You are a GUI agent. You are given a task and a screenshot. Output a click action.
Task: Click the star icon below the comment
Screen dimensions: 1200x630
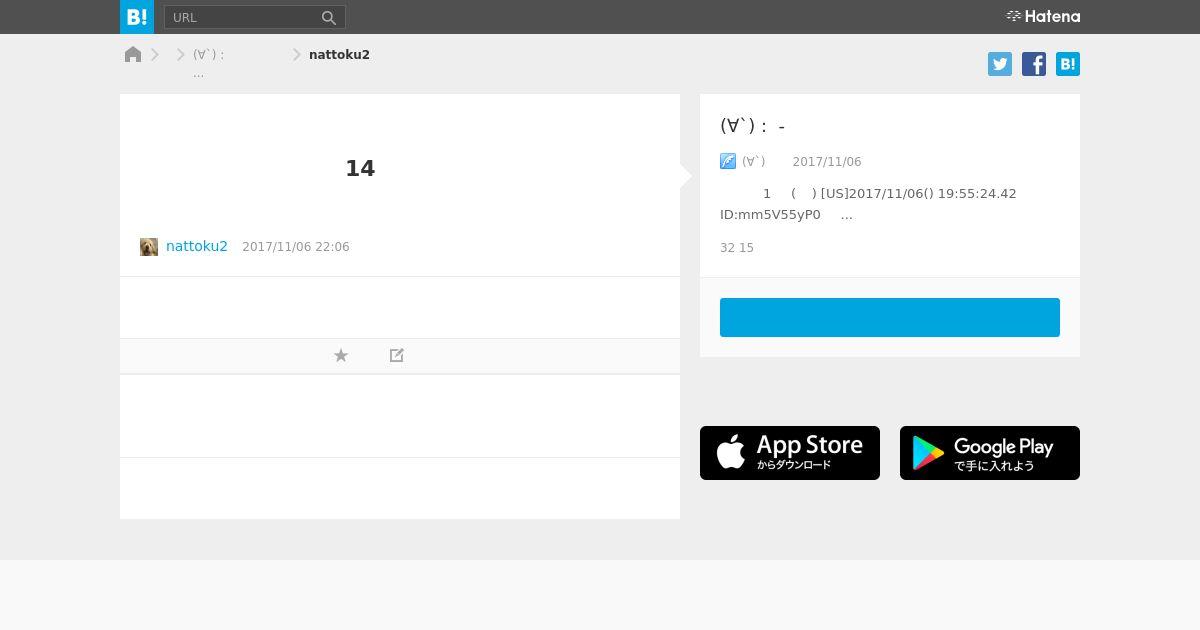(x=341, y=355)
